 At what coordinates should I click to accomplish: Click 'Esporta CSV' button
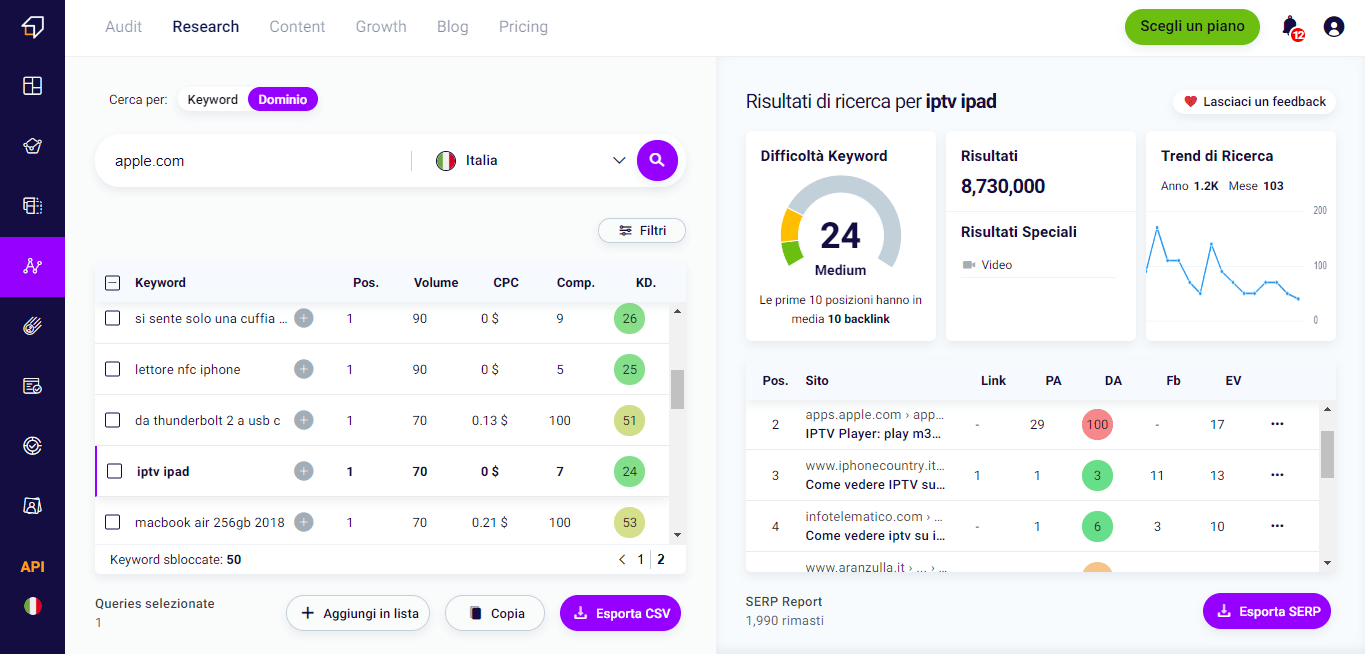click(620, 614)
